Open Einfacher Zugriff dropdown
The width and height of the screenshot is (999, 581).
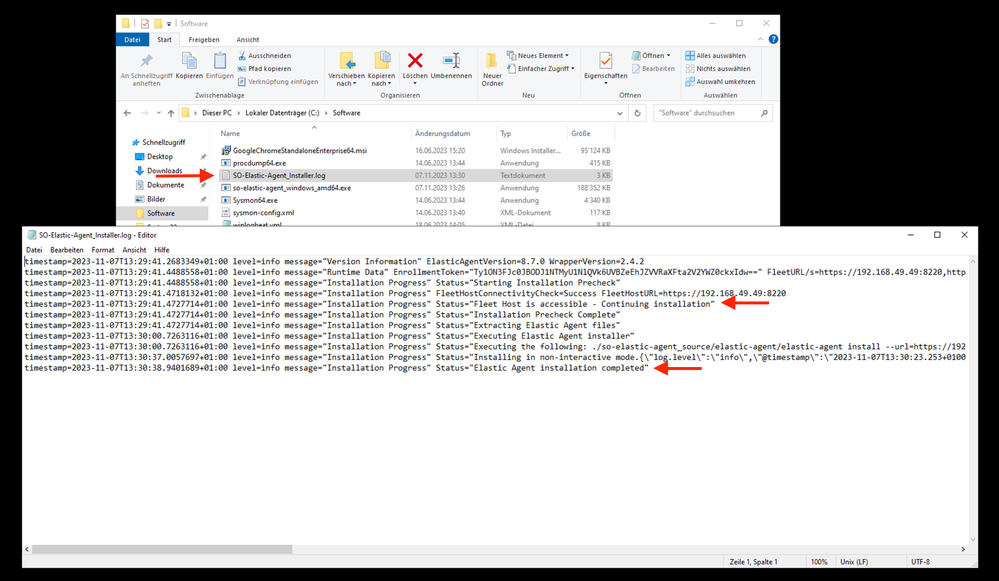coord(540,69)
